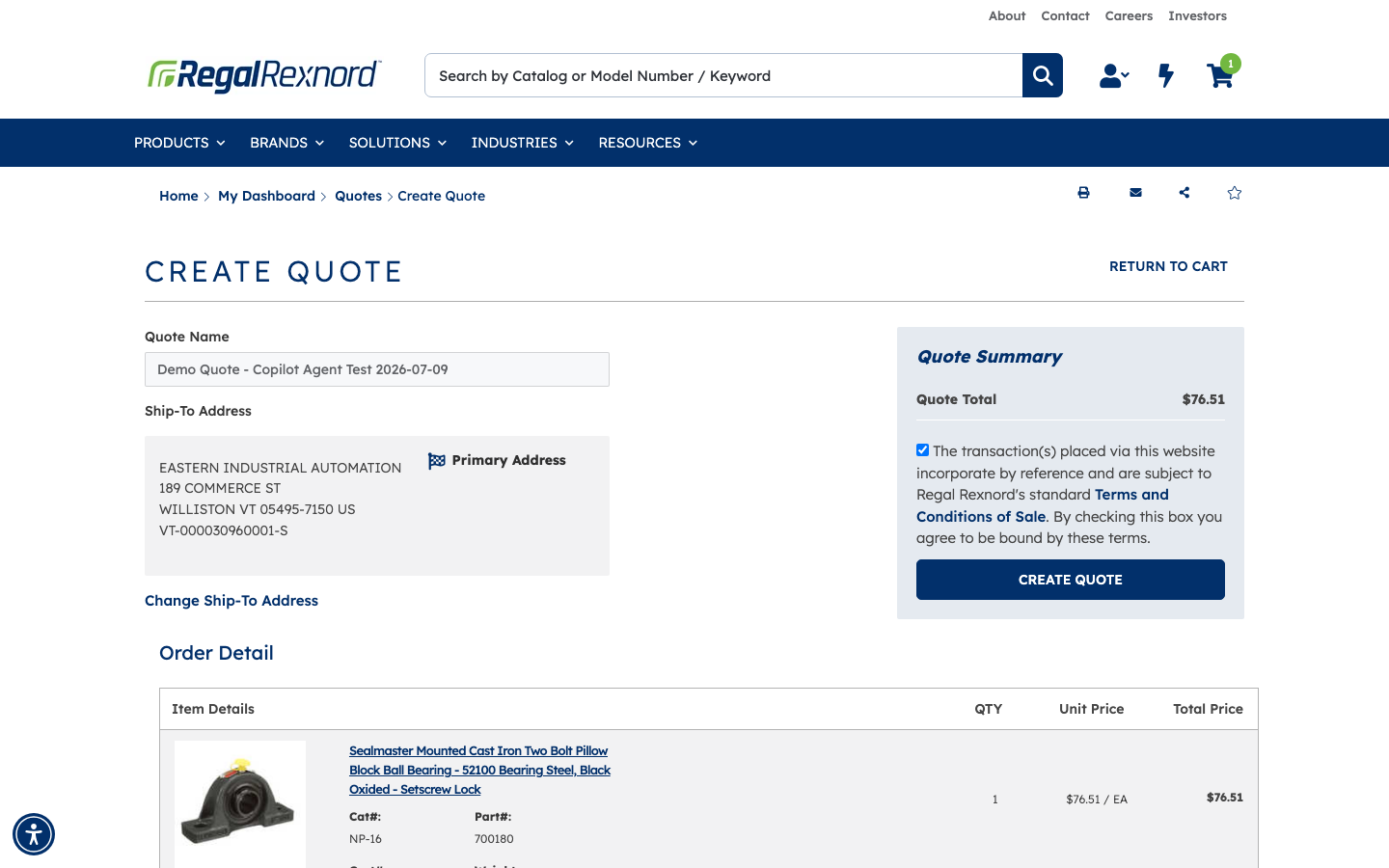Click the Primary Address flag icon
Image resolution: width=1389 pixels, height=868 pixels.
437,461
